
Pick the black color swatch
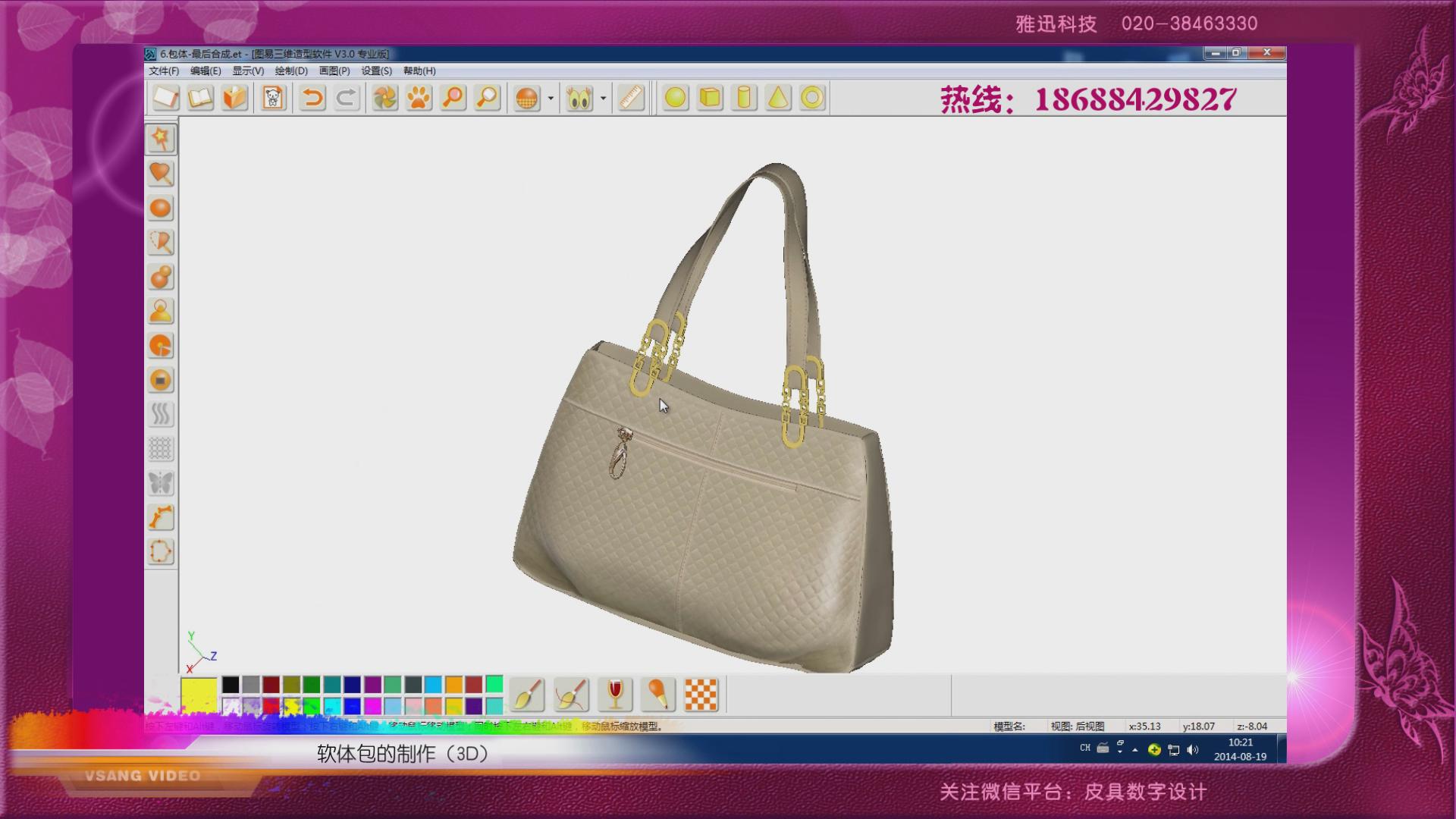(231, 685)
